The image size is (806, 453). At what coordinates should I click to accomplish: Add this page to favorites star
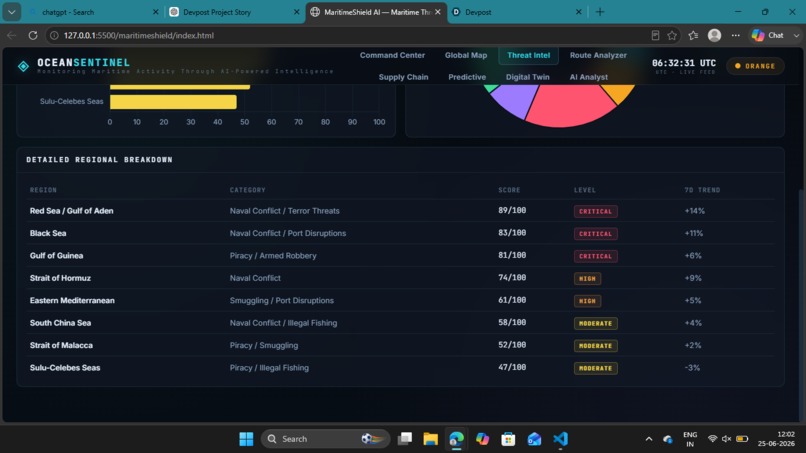[x=672, y=35]
